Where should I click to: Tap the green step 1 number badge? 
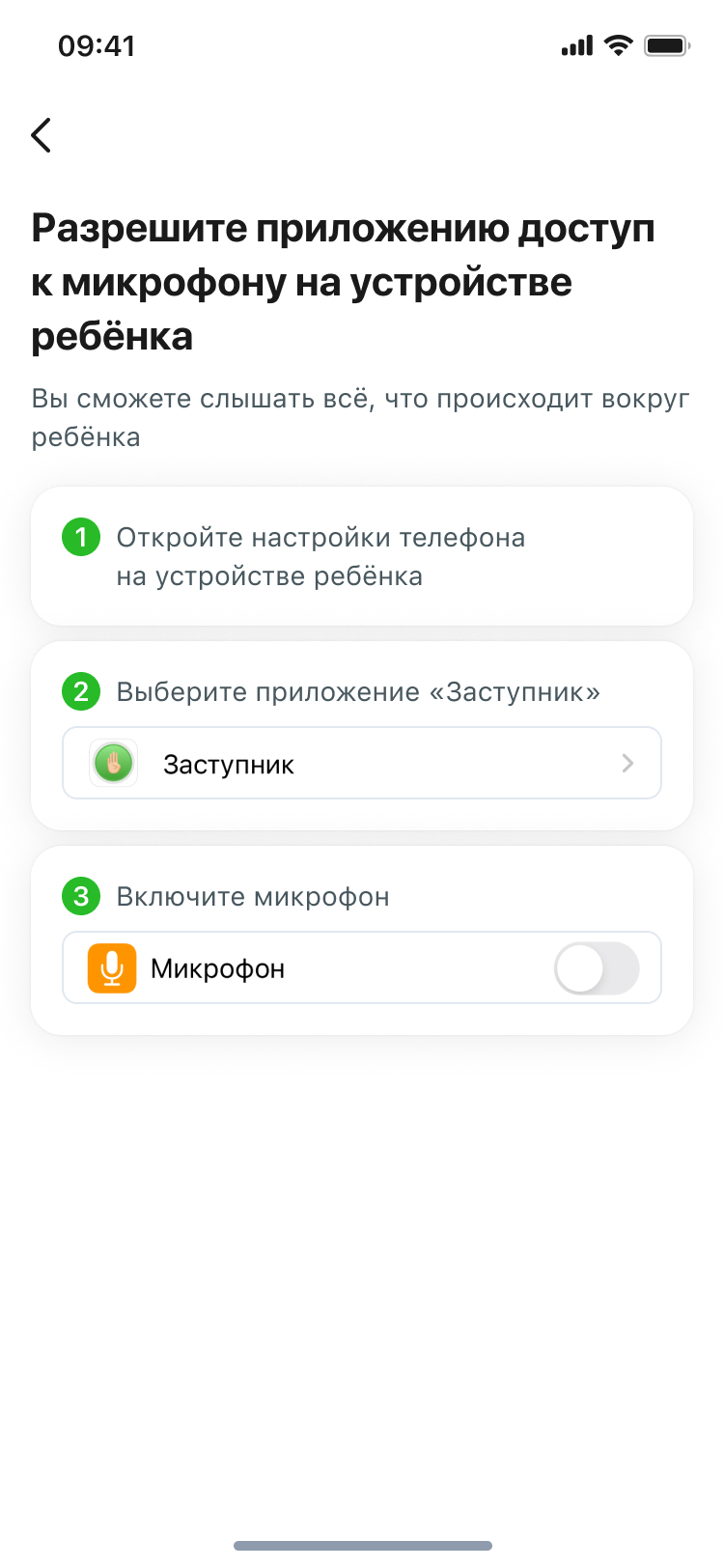click(81, 537)
